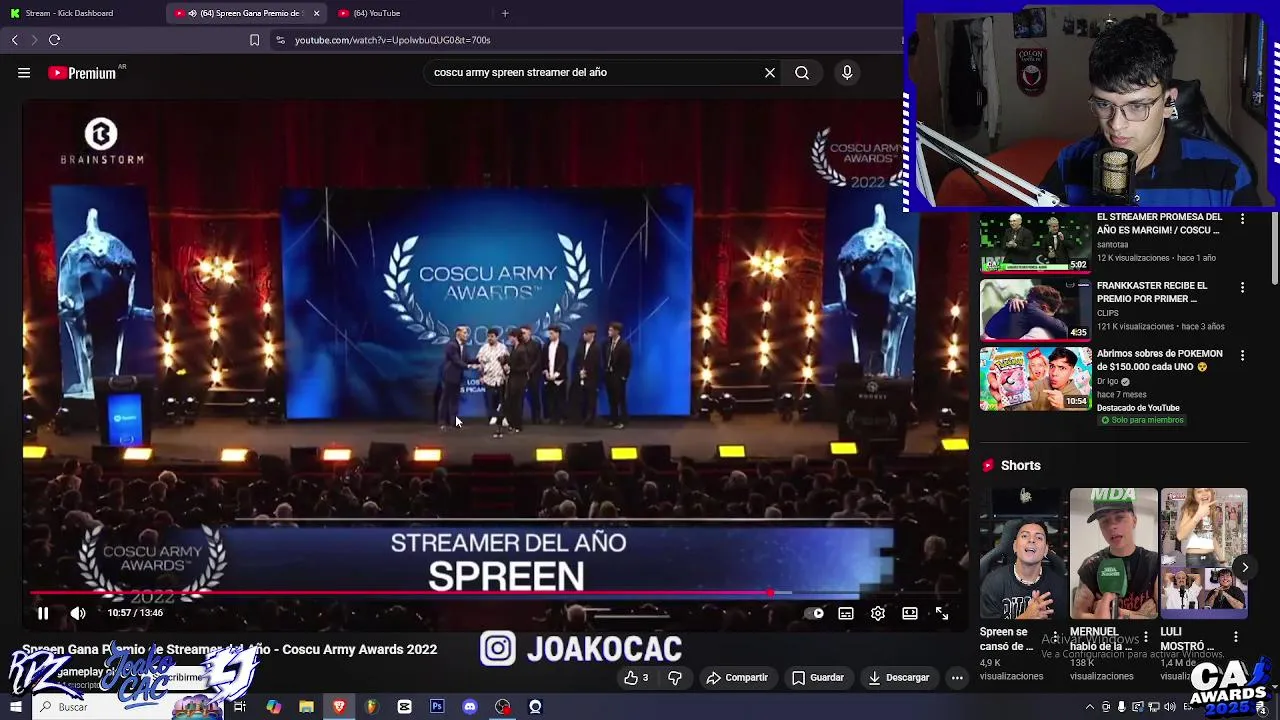
Task: Open options menu for EL STREAMER PROMESA video
Action: coord(1242,218)
